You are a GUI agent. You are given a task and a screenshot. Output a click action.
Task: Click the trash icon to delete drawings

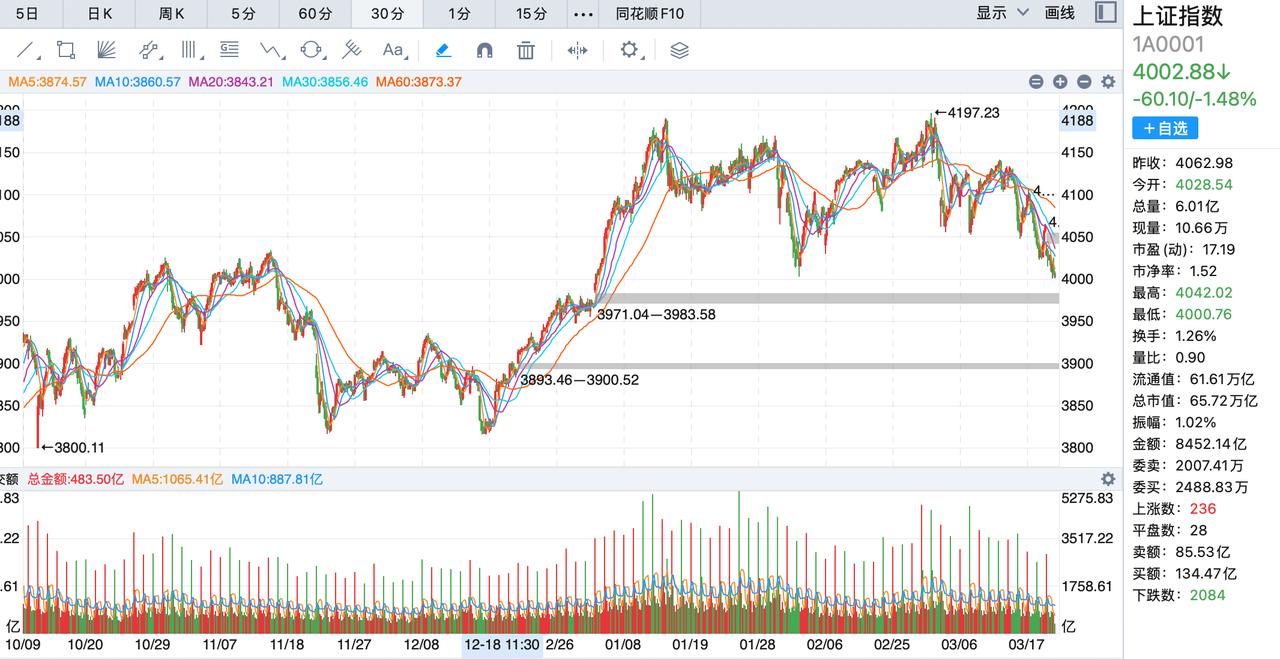526,50
